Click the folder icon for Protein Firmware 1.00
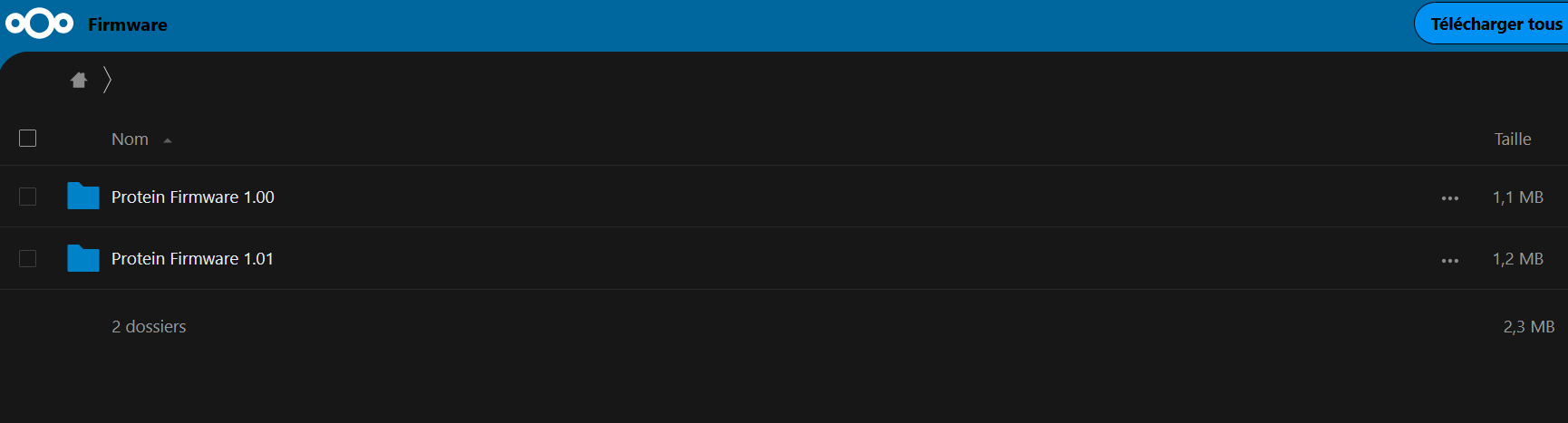1568x423 pixels. (83, 197)
